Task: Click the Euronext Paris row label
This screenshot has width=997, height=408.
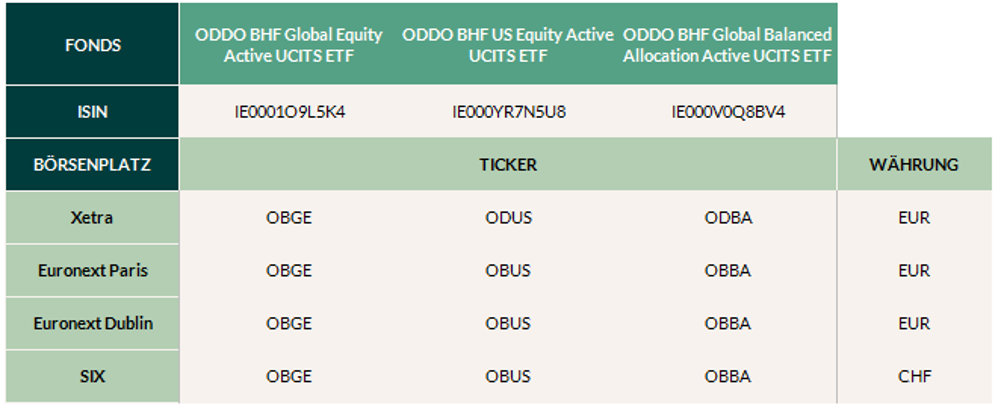Action: point(92,271)
